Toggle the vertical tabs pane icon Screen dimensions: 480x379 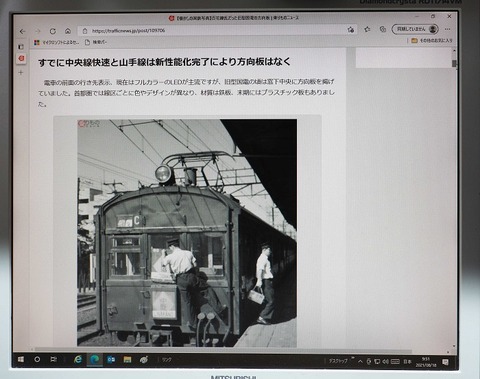point(21,46)
